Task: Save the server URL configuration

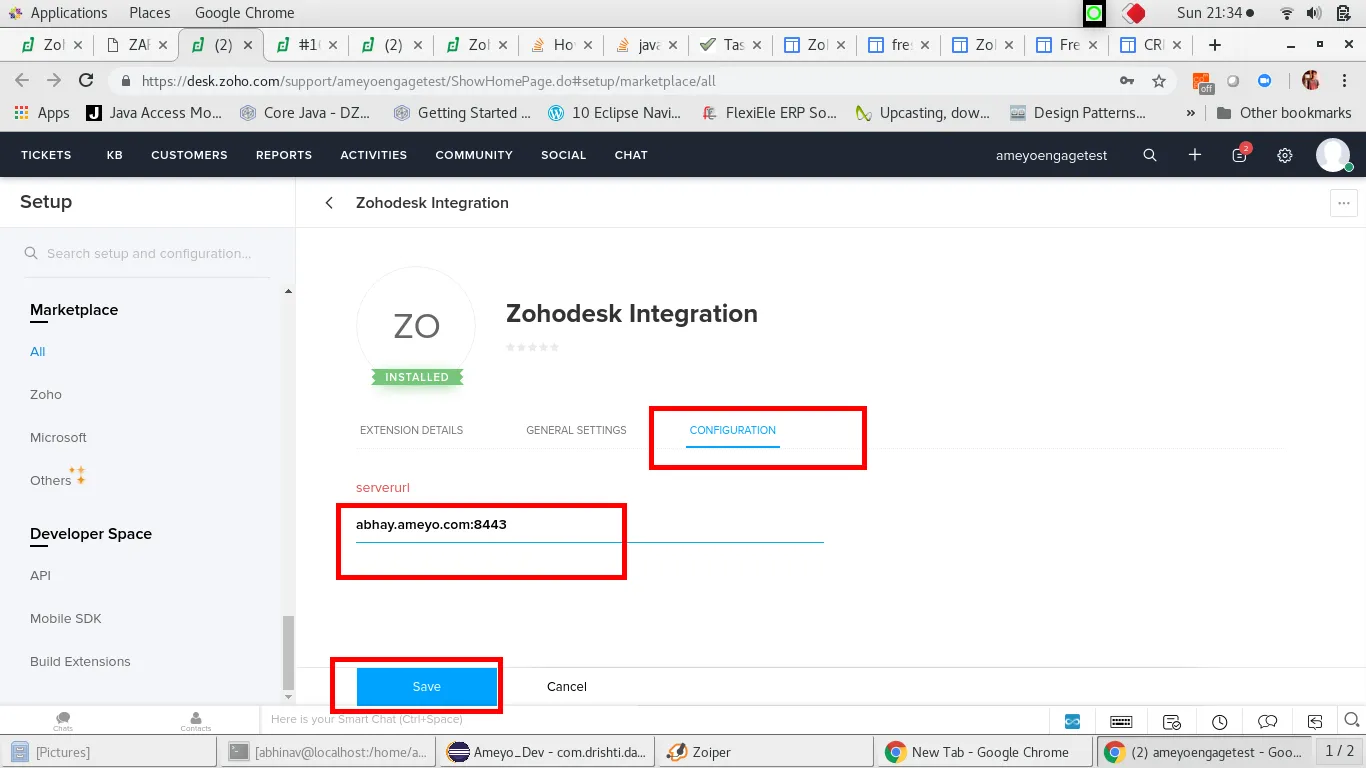Action: click(427, 687)
